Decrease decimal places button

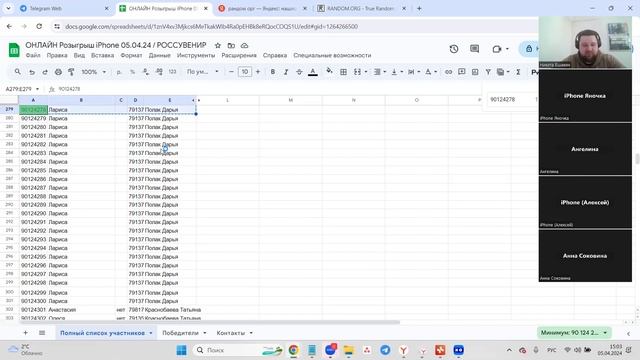[146, 72]
